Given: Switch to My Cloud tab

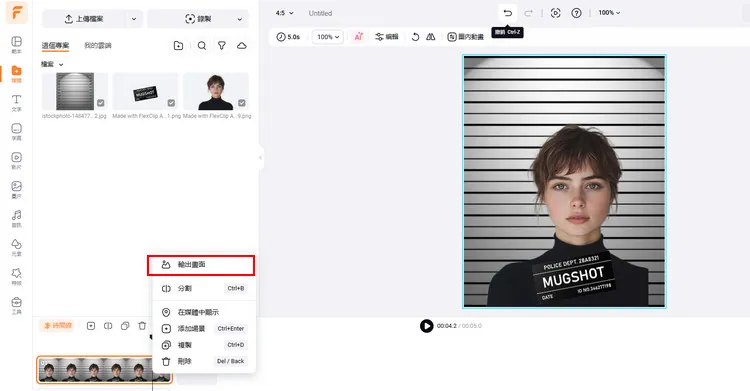Looking at the screenshot, I should pyautogui.click(x=98, y=45).
